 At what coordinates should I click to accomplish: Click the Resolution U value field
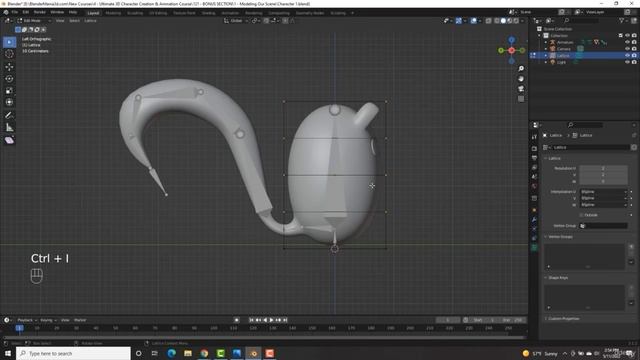point(603,168)
